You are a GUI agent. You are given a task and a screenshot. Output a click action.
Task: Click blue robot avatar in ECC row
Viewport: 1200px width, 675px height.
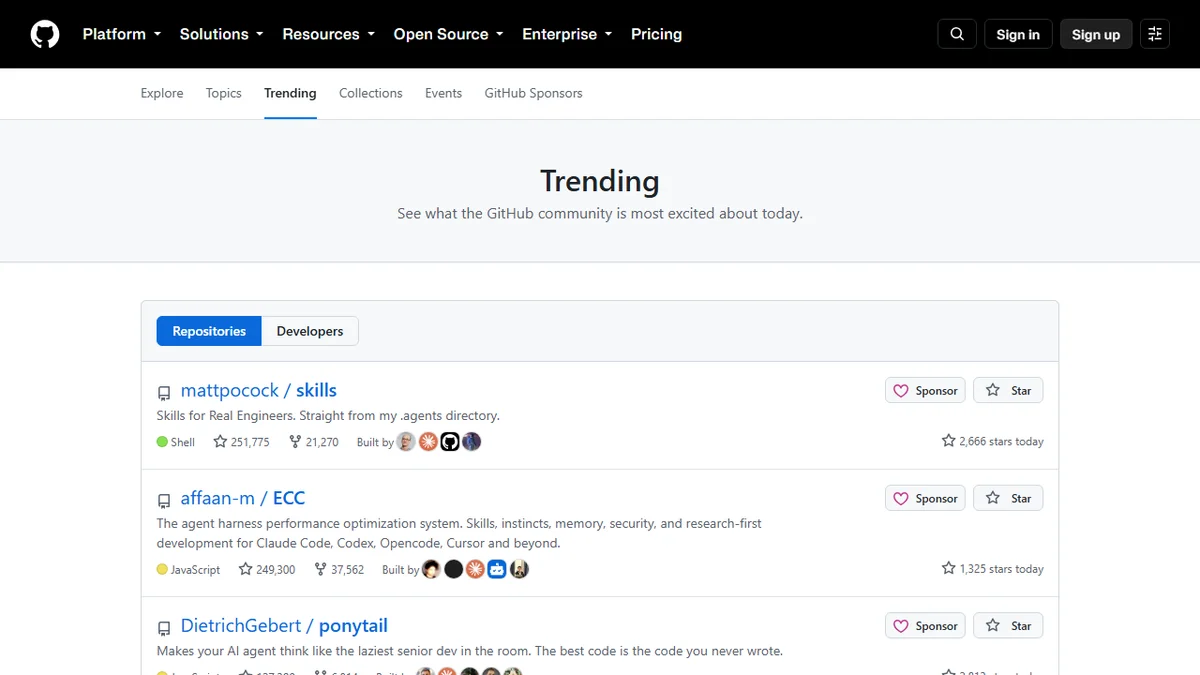[497, 569]
